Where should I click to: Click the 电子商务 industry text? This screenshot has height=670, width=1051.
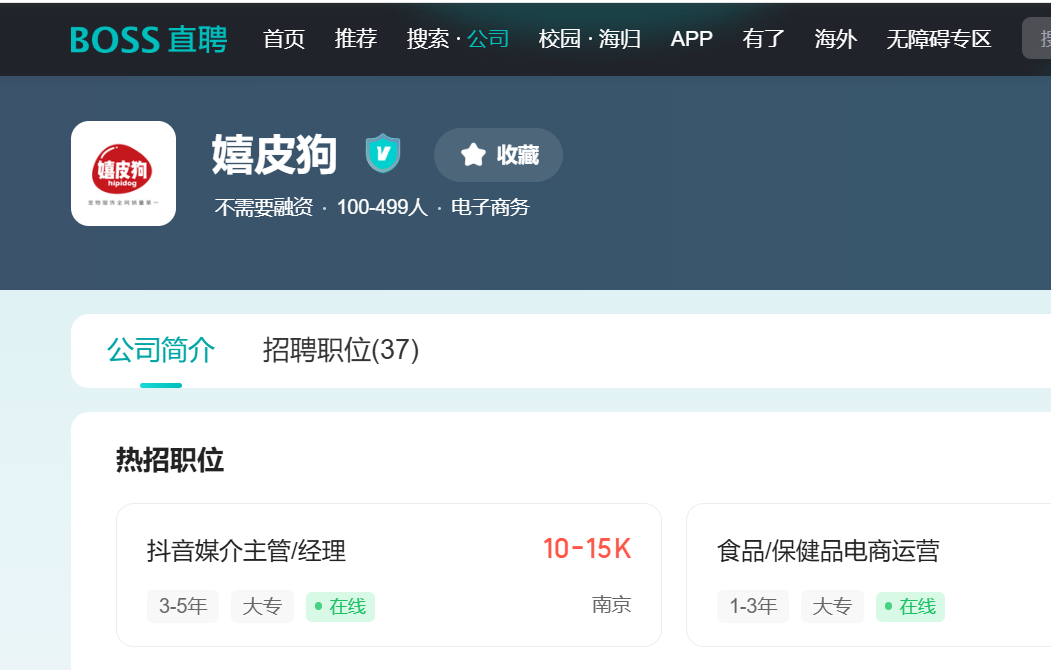pos(490,207)
